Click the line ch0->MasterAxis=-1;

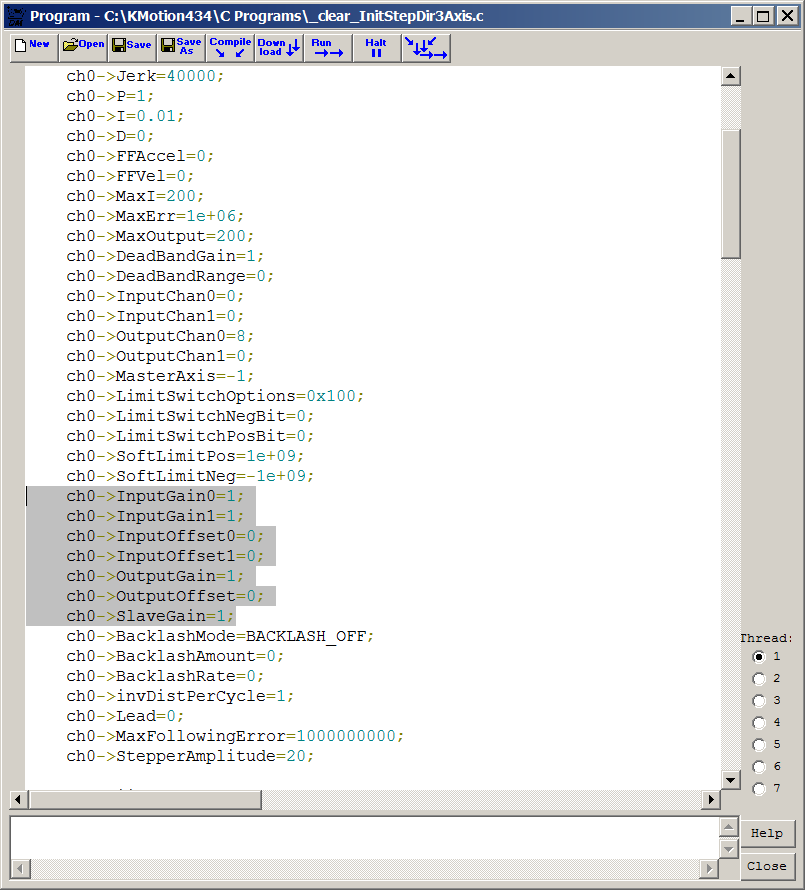[160, 376]
